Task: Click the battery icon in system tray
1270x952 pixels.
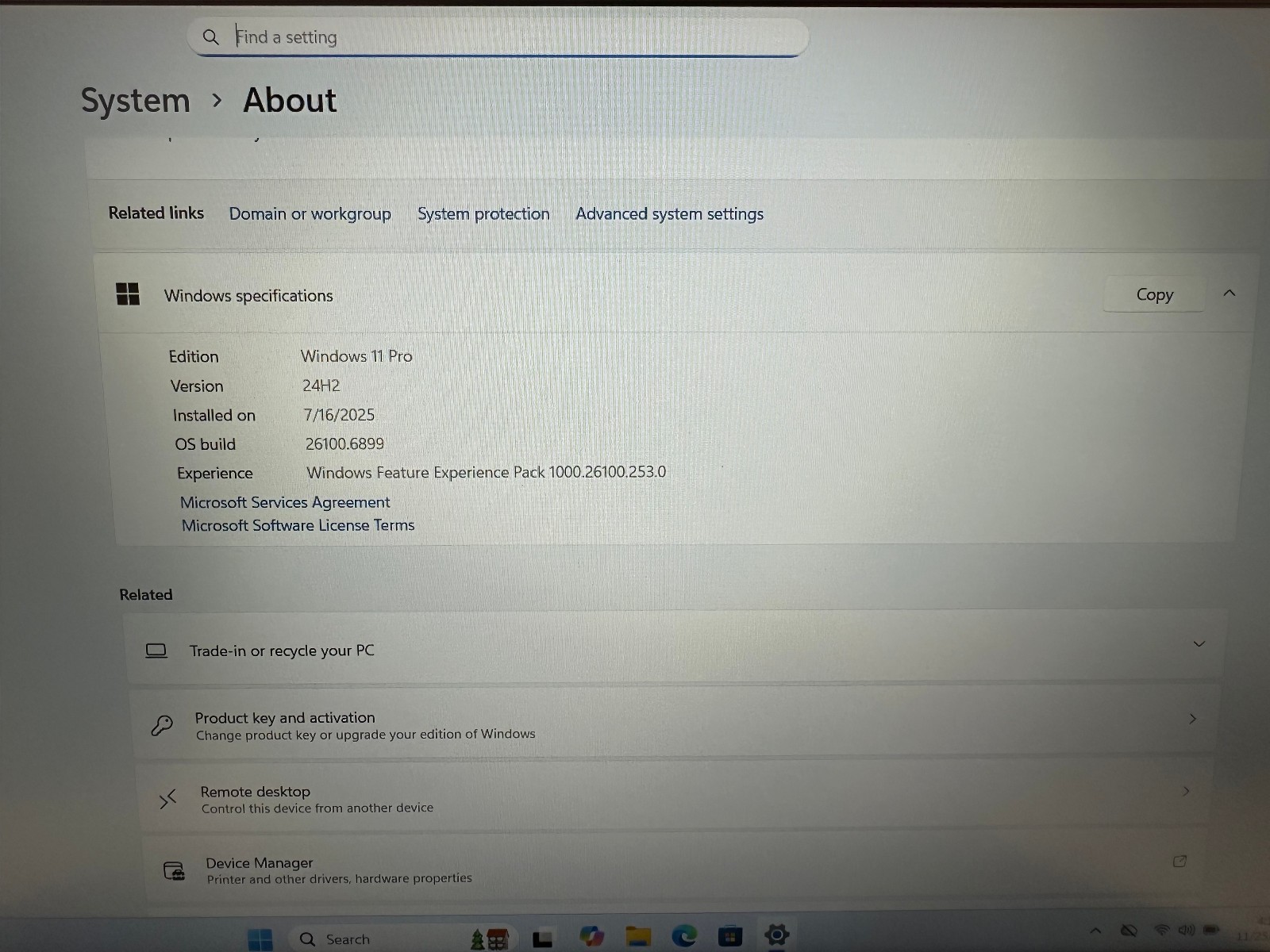Action: [x=1211, y=929]
